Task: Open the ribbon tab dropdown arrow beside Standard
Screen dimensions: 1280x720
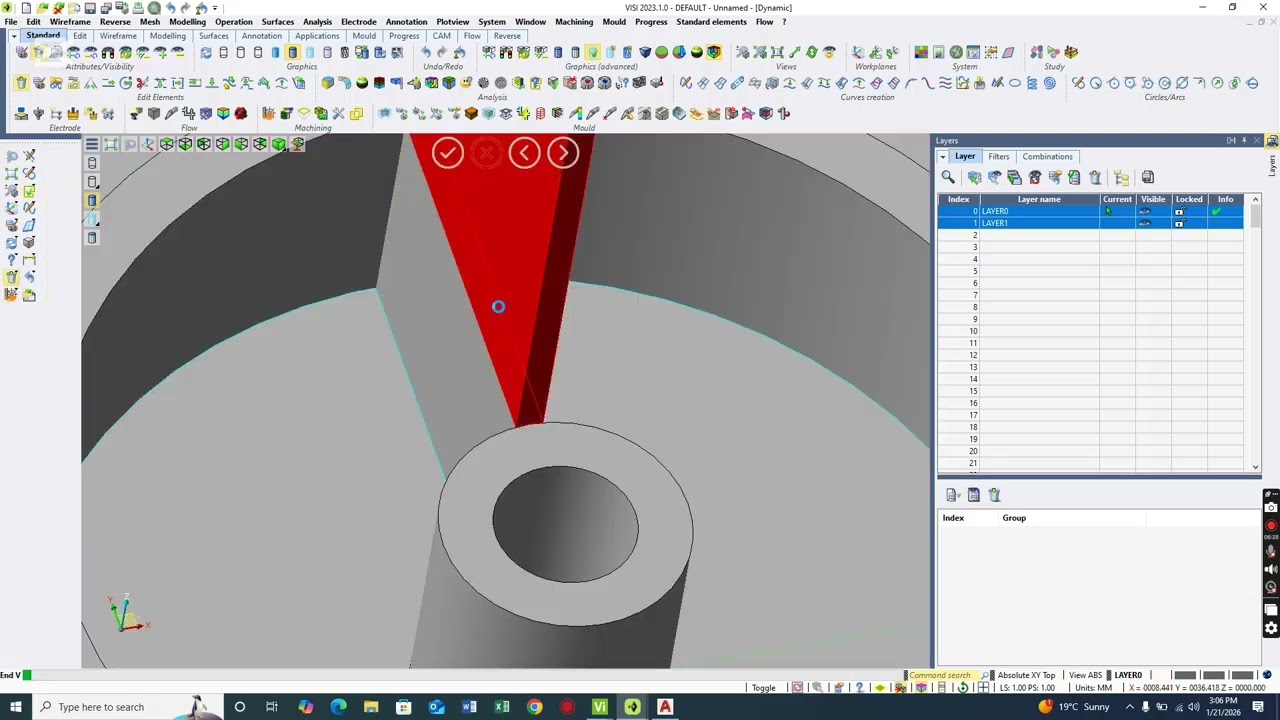Action: [x=14, y=36]
